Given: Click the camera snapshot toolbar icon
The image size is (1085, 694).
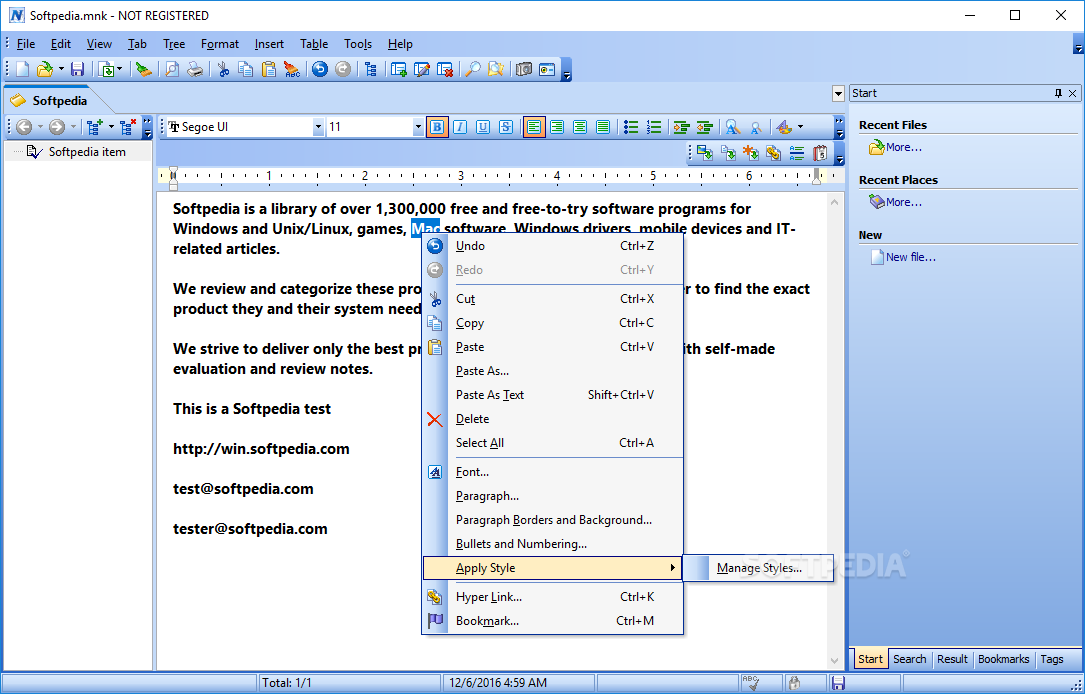Looking at the screenshot, I should pyautogui.click(x=524, y=69).
